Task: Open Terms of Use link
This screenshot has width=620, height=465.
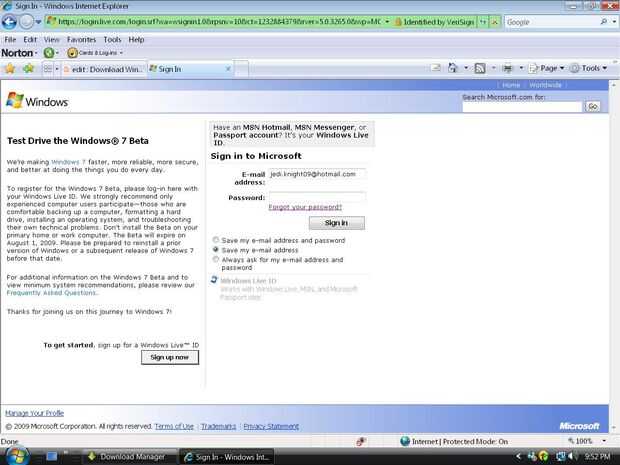Action: pyautogui.click(x=174, y=426)
